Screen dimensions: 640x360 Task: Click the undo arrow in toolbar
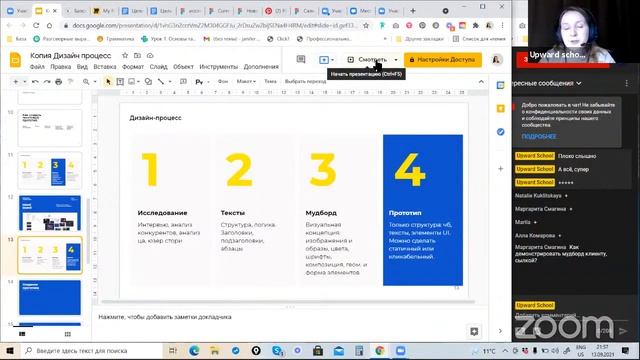35,82
